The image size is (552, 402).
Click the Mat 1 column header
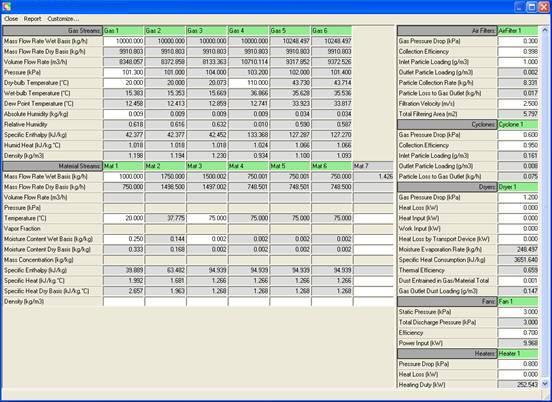point(124,166)
